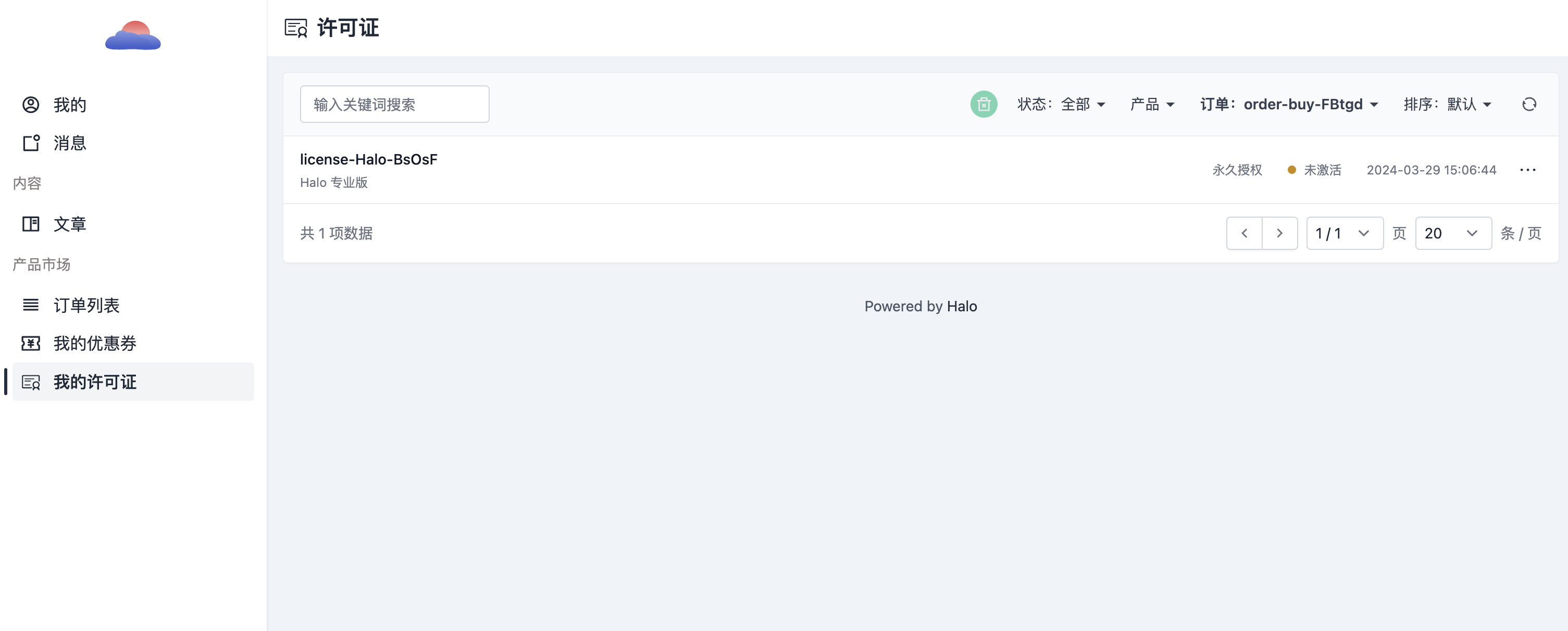1568x631 pixels.
Task: Expand the 产品 product filter dropdown
Action: pos(1152,105)
